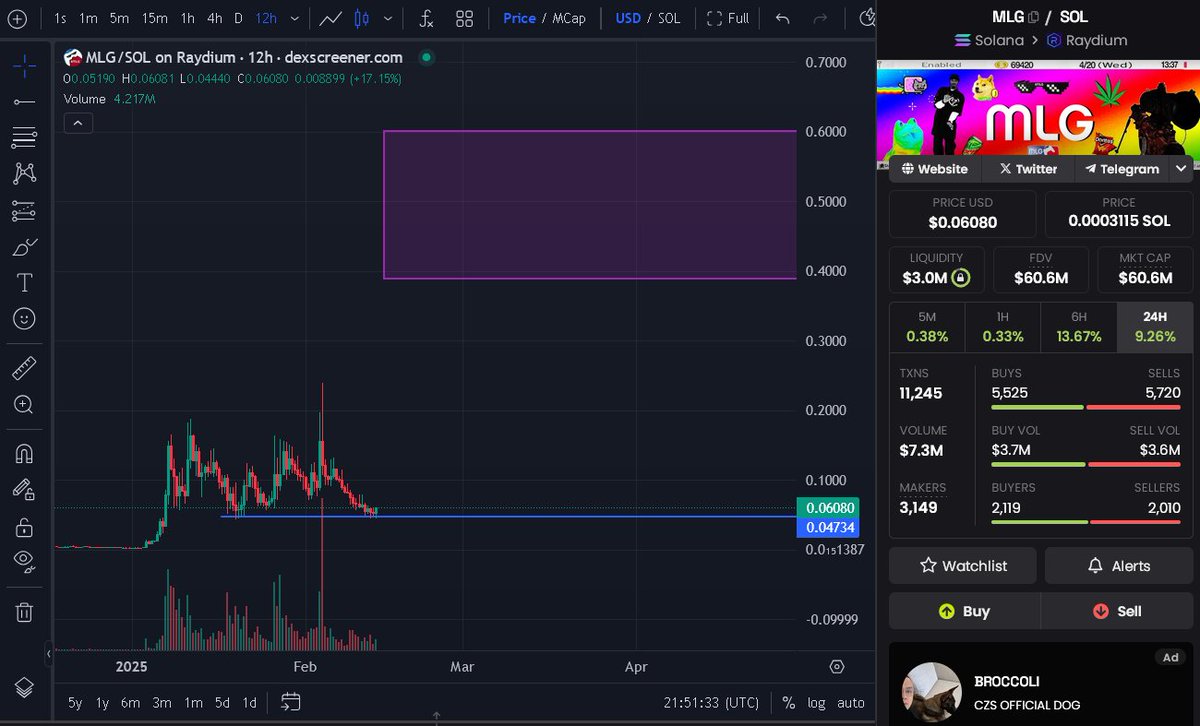Enable magnet mode for drawings
Screen dimensions: 1200x726
coord(24,453)
